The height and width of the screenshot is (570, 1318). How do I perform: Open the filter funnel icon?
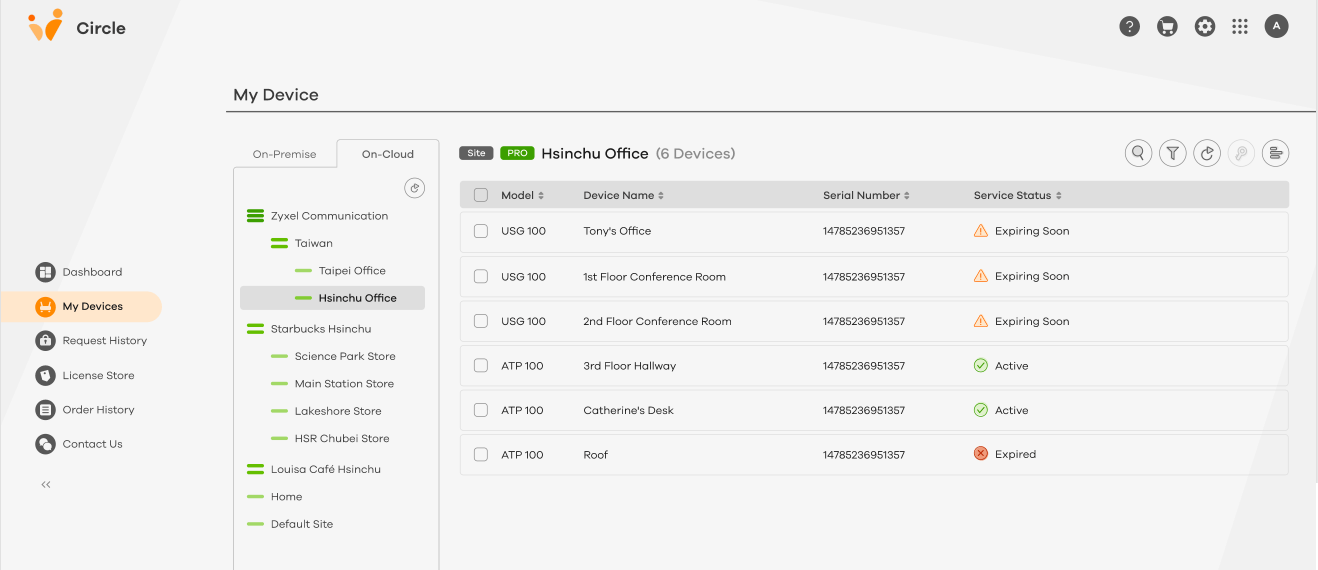[x=1172, y=153]
